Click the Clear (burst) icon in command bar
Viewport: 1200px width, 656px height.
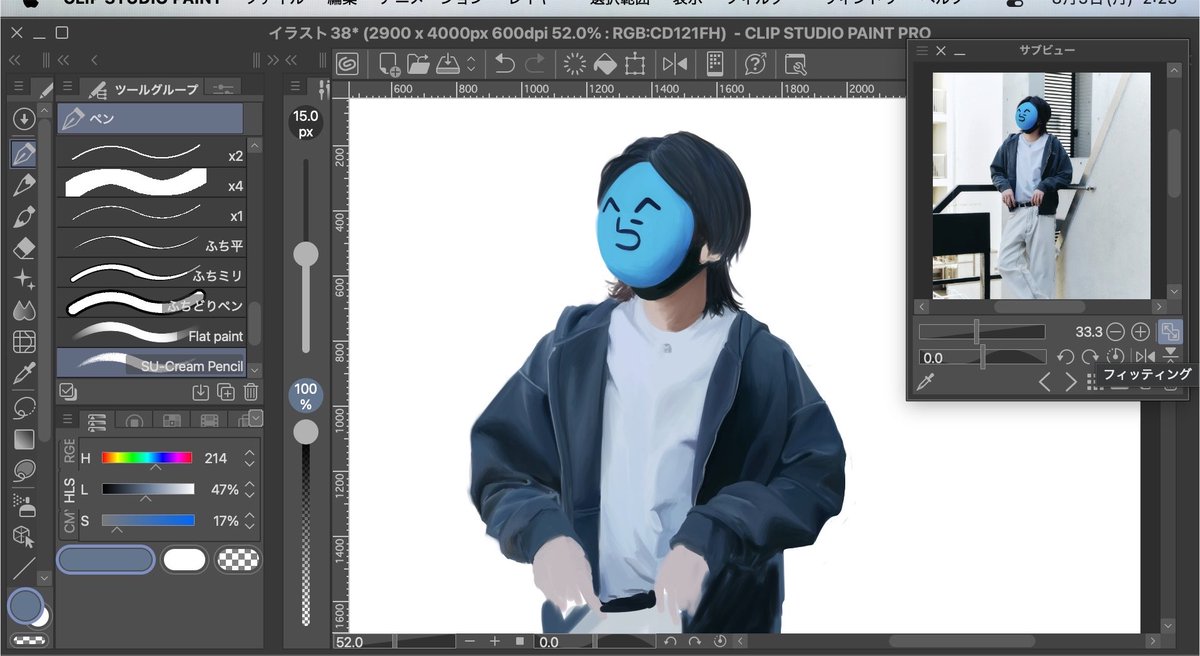(x=574, y=64)
